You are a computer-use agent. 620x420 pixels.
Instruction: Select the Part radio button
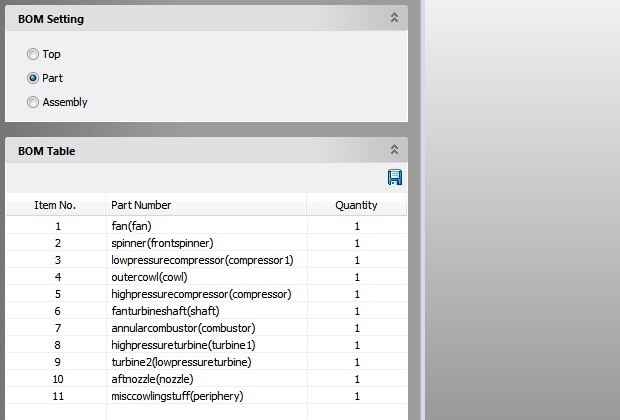[x=34, y=78]
